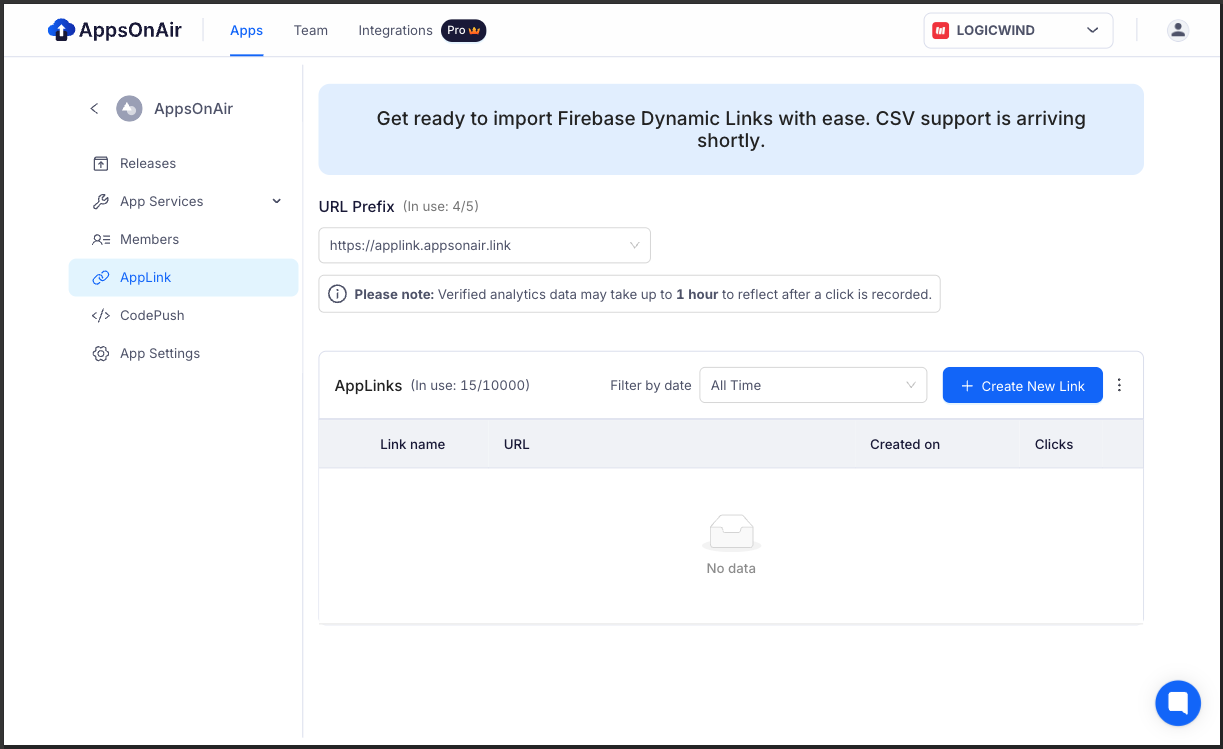1223x749 pixels.
Task: Click the empty inbox No data icon
Action: click(731, 532)
